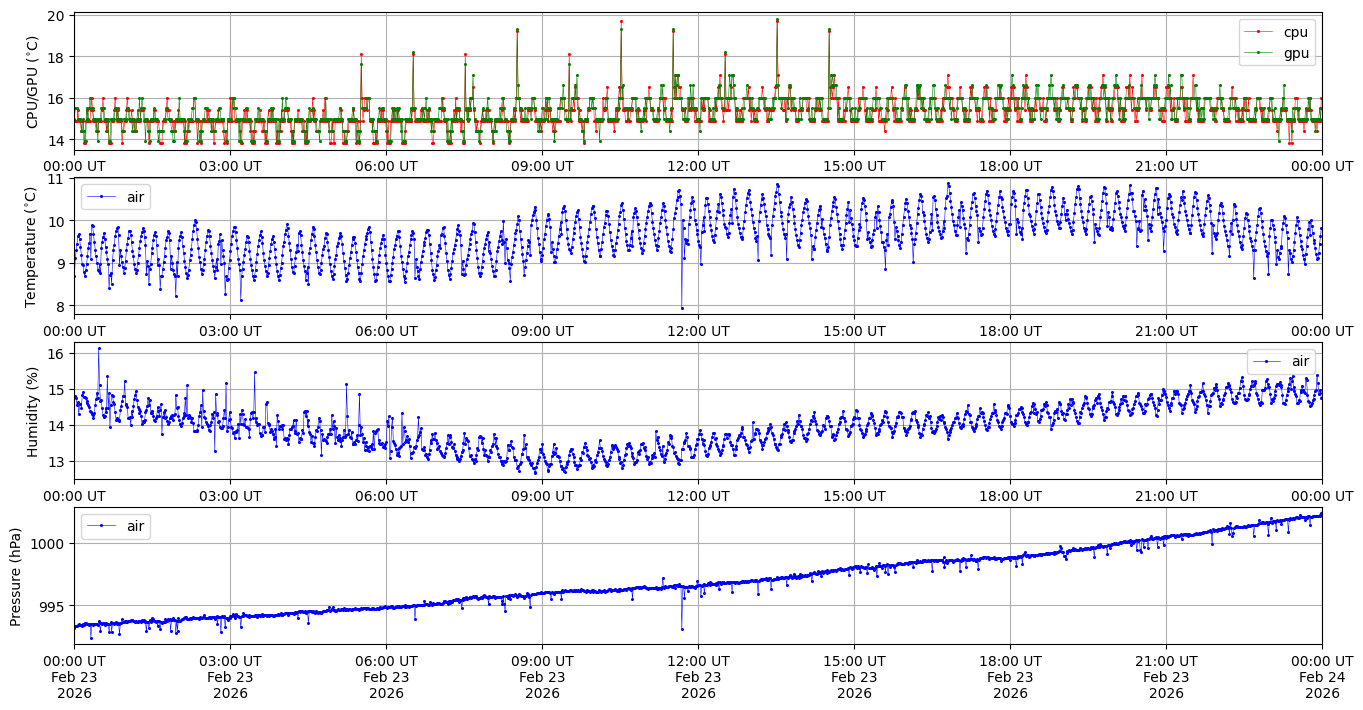Select the green gpu legend line marker
Viewport: 1363px width, 710px height.
point(1258,53)
